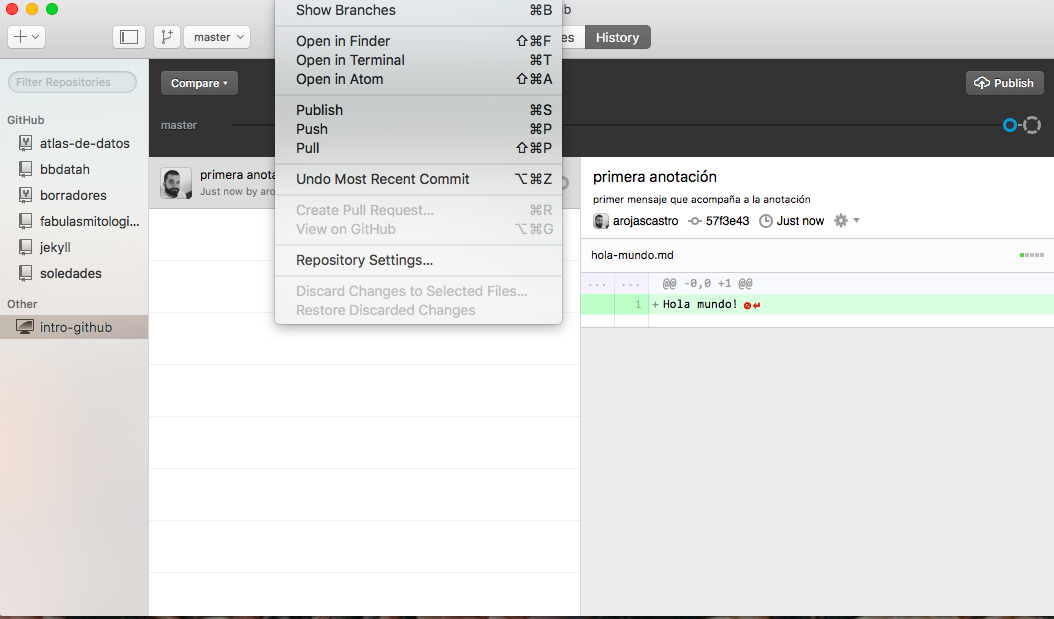Select Show Branches menu entry
The height and width of the screenshot is (619, 1054).
click(345, 10)
